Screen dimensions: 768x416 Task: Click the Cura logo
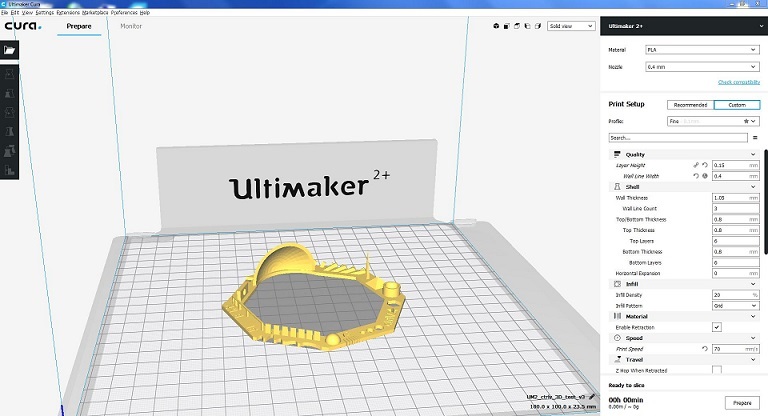(23, 25)
